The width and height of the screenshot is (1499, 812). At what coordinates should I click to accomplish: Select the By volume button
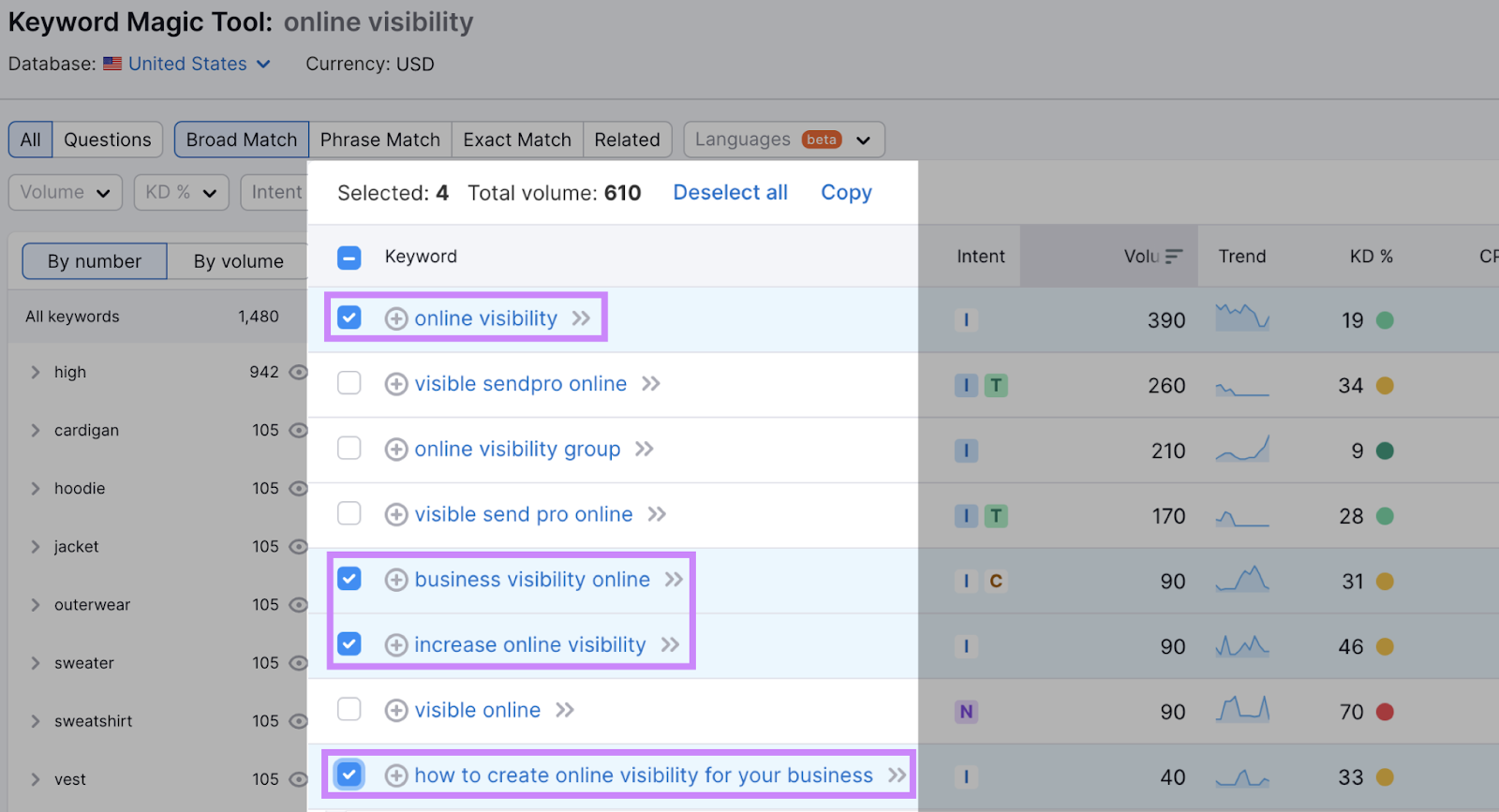click(x=239, y=261)
